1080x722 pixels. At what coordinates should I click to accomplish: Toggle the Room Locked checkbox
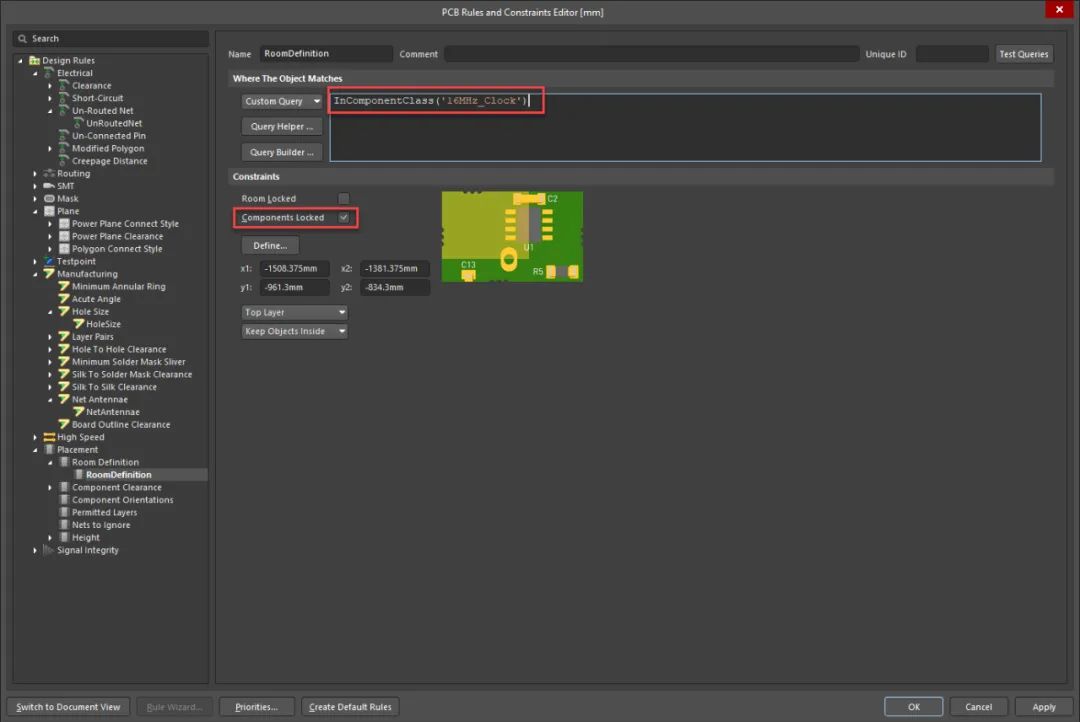point(344,198)
